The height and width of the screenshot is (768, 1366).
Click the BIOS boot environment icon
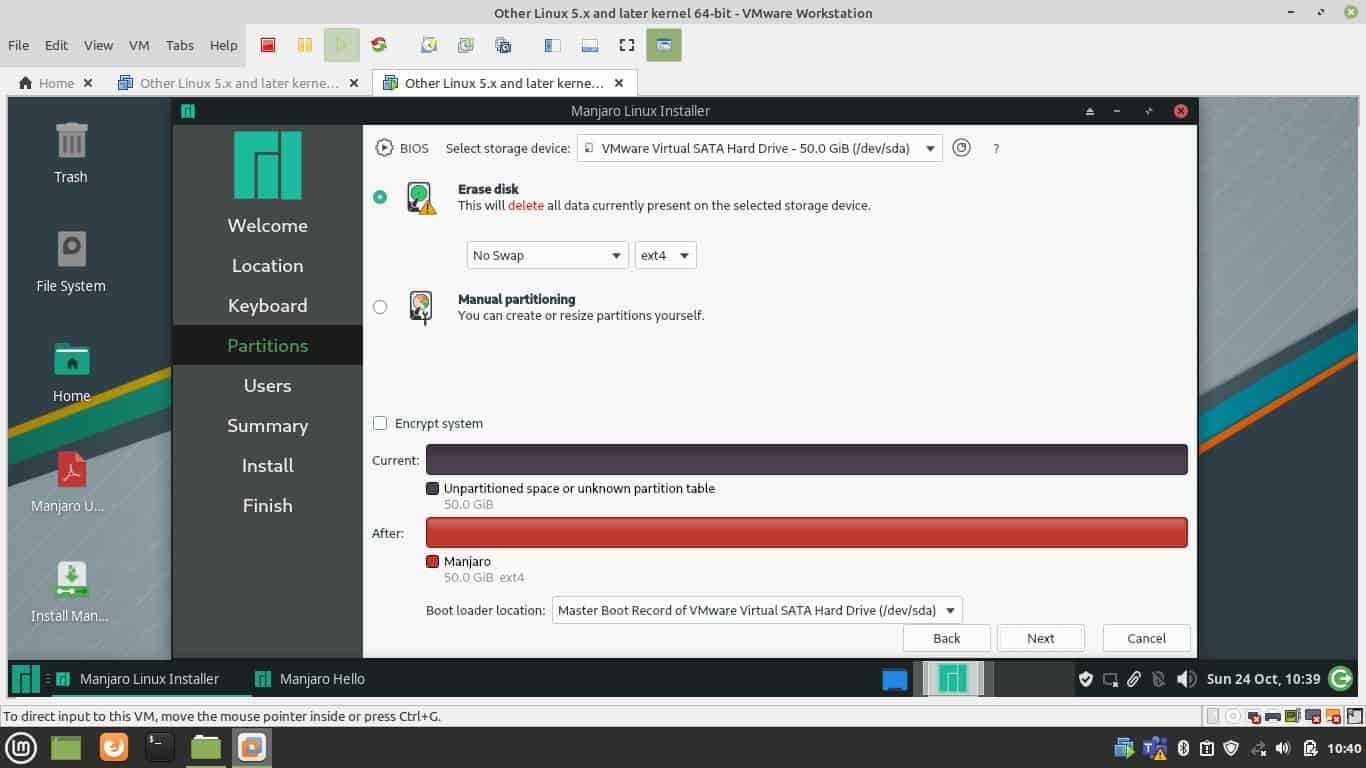pos(384,148)
